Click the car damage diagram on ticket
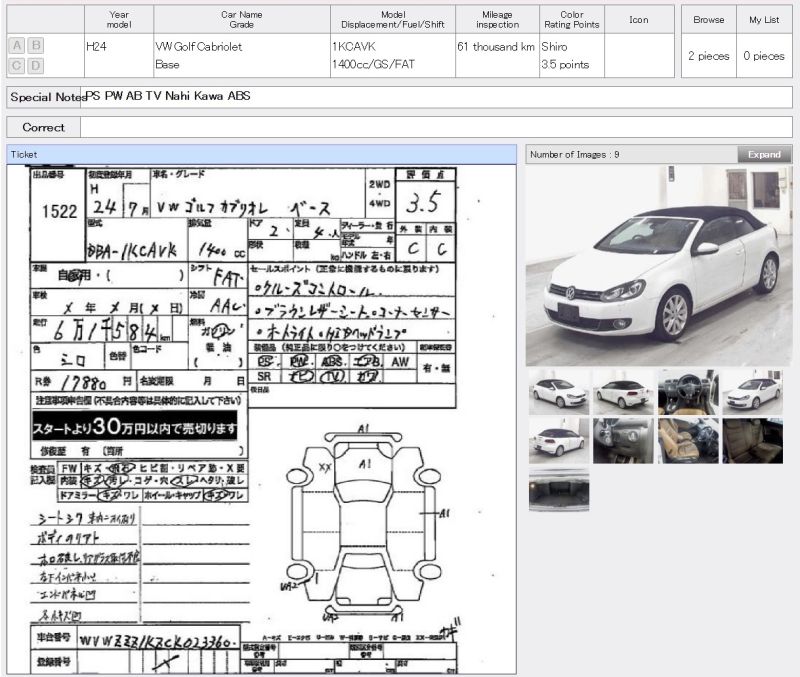 pos(363,523)
